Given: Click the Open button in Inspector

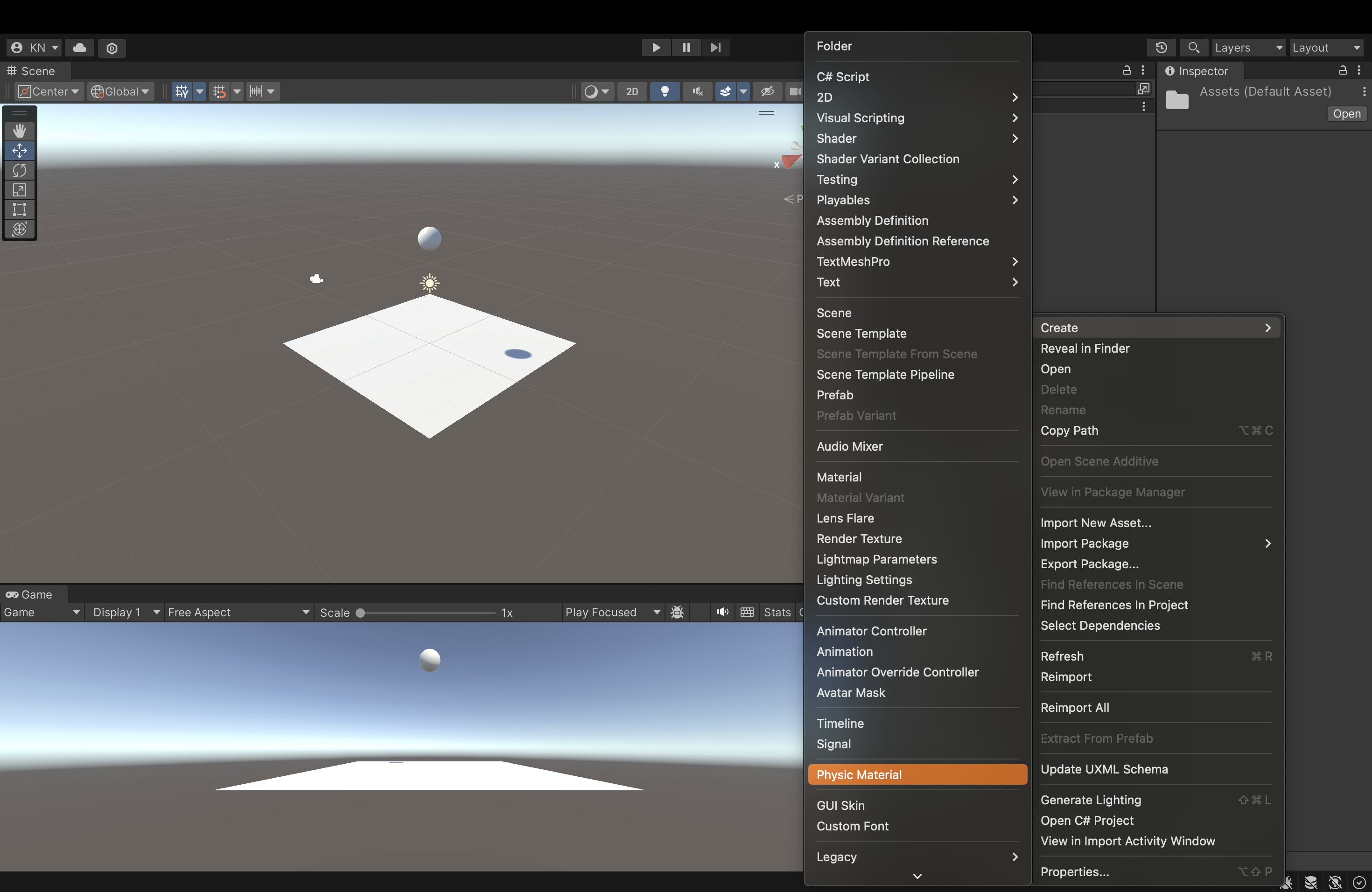Looking at the screenshot, I should [x=1346, y=113].
